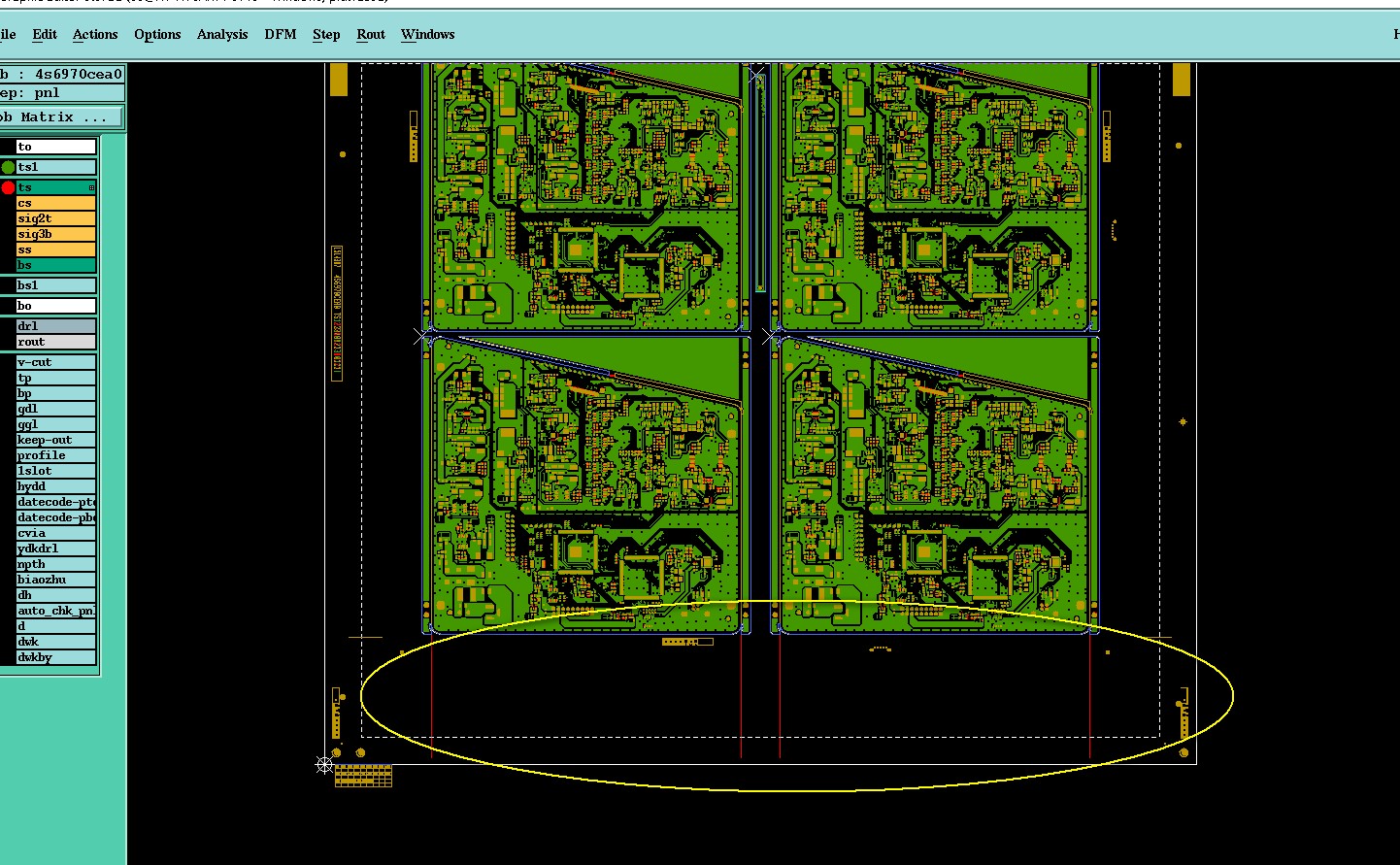Click the coupon grid below panel corner
Screen dimensions: 1400x865
pyautogui.click(x=364, y=776)
